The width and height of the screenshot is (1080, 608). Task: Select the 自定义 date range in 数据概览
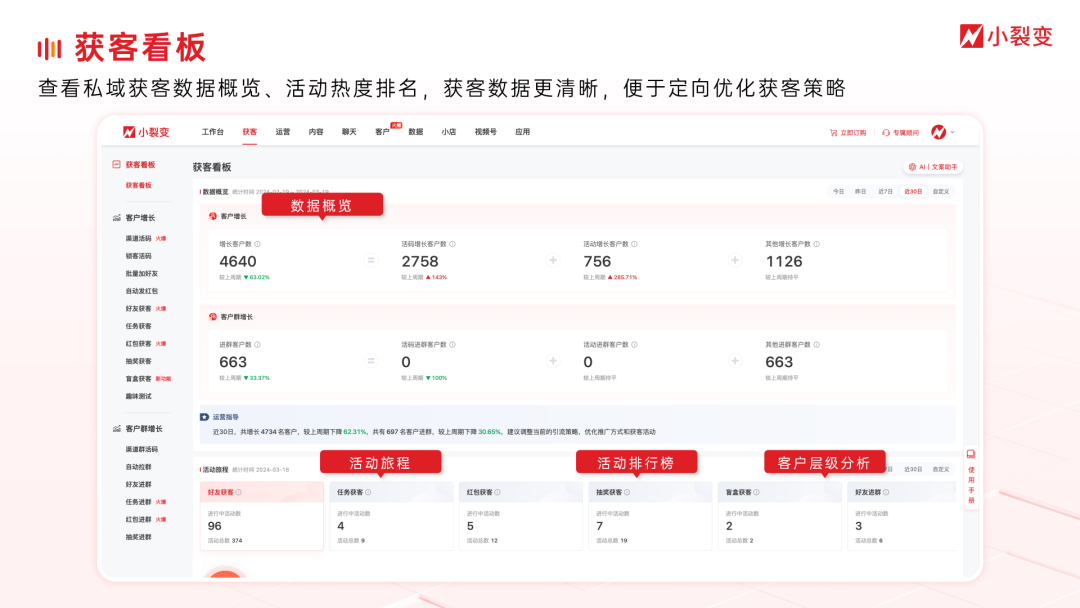click(940, 191)
